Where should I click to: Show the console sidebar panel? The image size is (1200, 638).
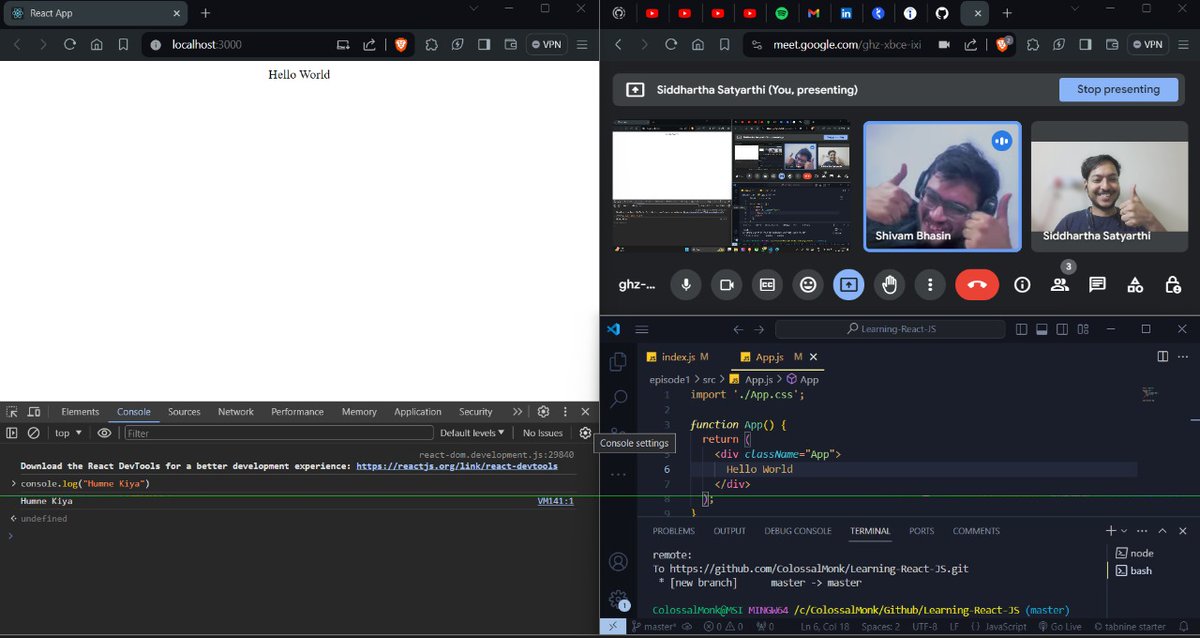pos(12,433)
